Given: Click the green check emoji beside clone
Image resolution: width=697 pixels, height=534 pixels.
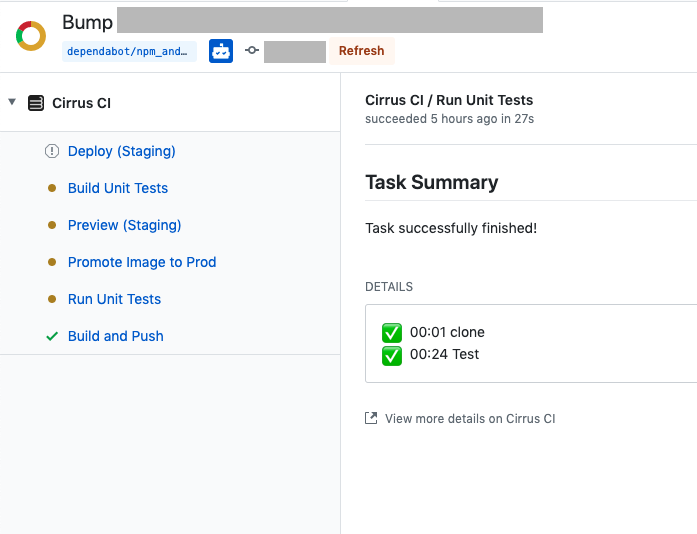Looking at the screenshot, I should pyautogui.click(x=392, y=333).
